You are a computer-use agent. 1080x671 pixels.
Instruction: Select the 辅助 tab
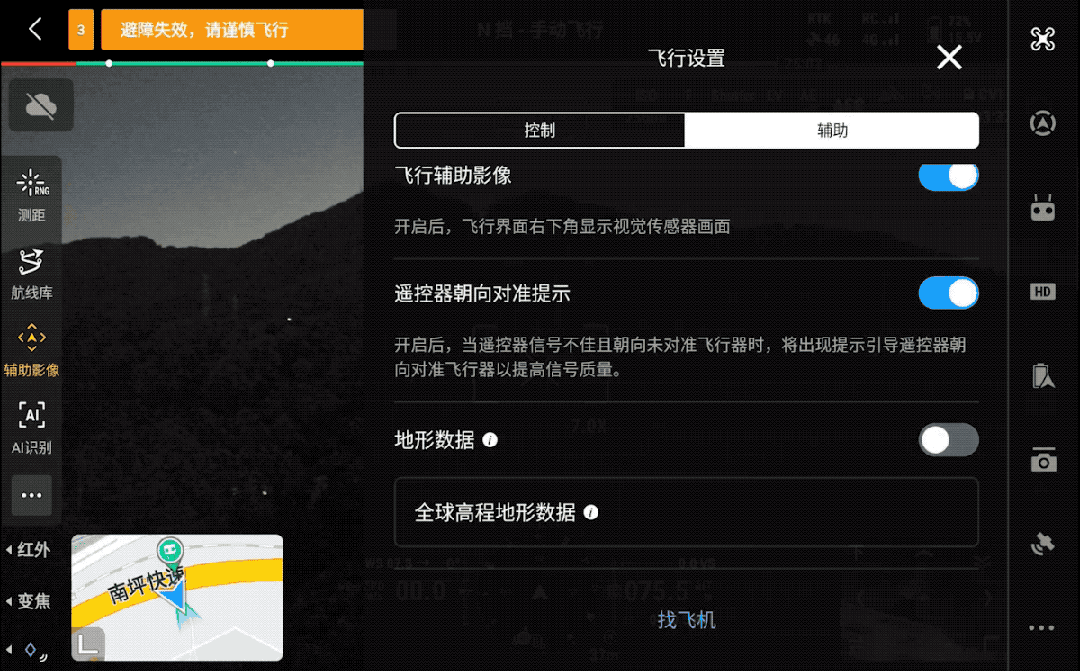(832, 130)
